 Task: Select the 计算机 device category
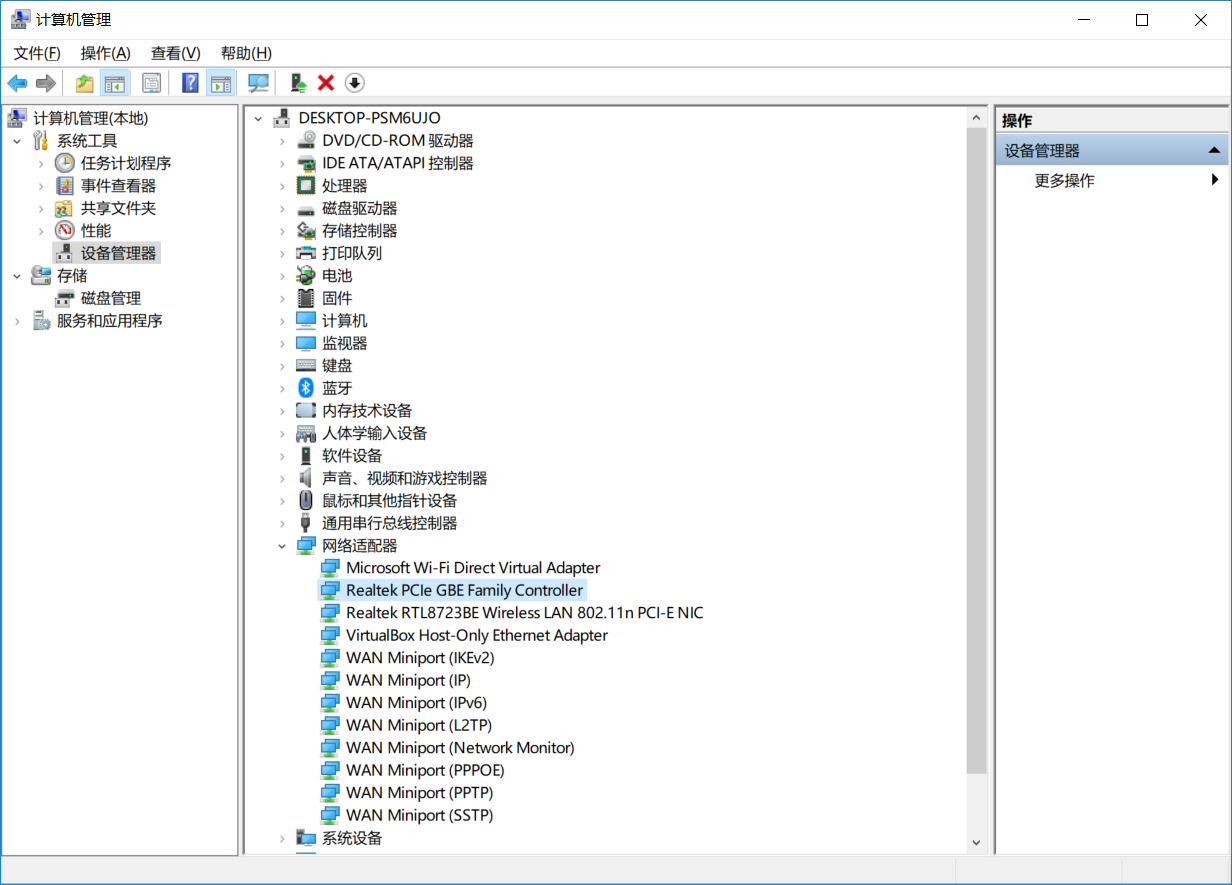[x=344, y=320]
